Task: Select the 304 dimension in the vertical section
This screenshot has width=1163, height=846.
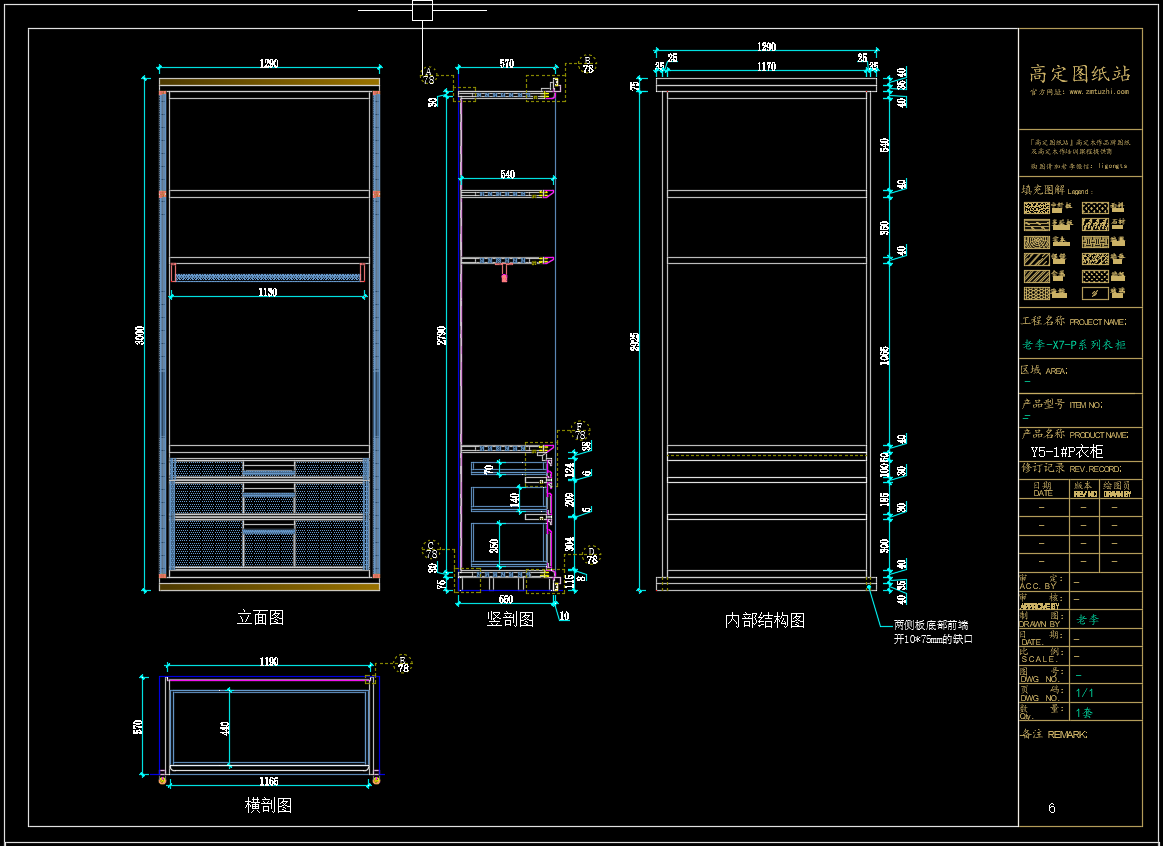Action: click(x=570, y=544)
